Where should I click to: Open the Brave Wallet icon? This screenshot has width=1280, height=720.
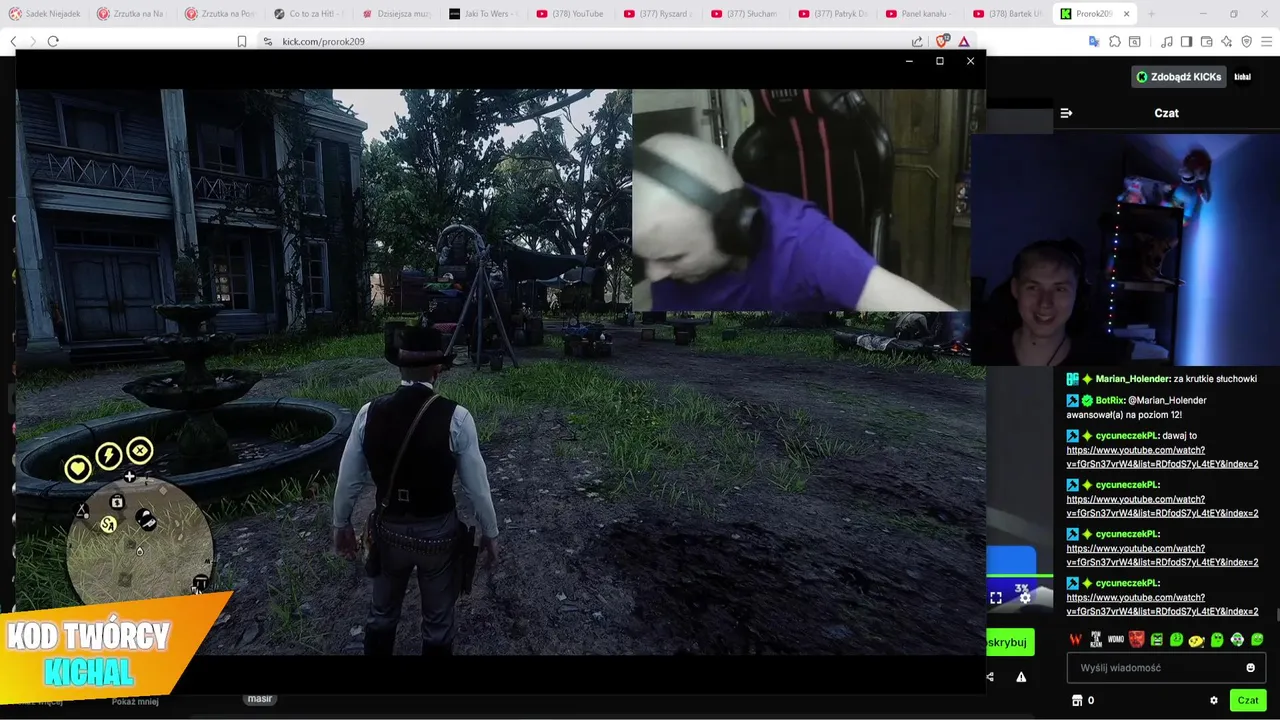coord(1206,41)
